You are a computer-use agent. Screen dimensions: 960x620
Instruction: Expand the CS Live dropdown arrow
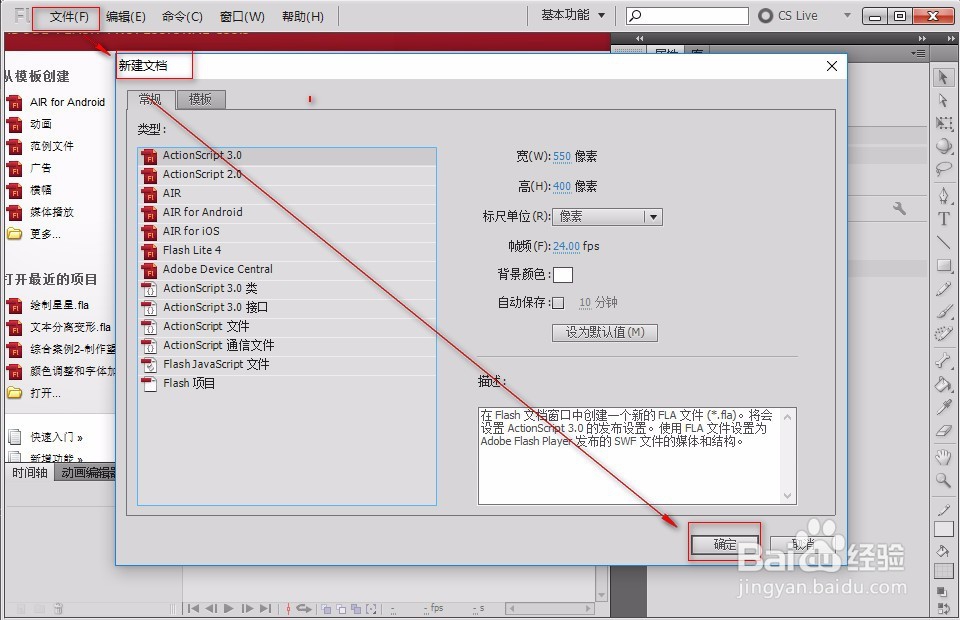tap(847, 15)
